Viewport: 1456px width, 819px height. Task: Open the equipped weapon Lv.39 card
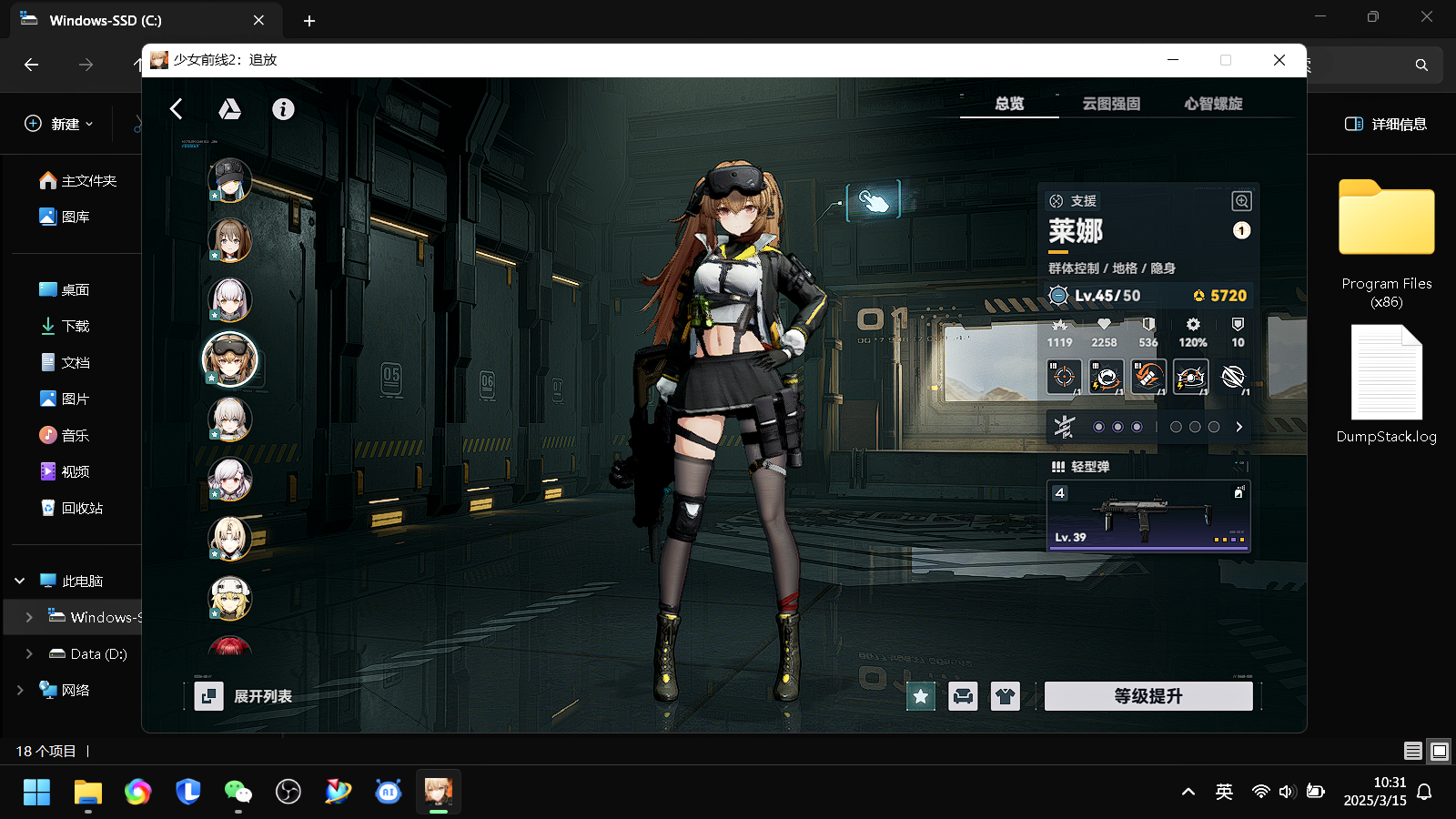coord(1148,516)
